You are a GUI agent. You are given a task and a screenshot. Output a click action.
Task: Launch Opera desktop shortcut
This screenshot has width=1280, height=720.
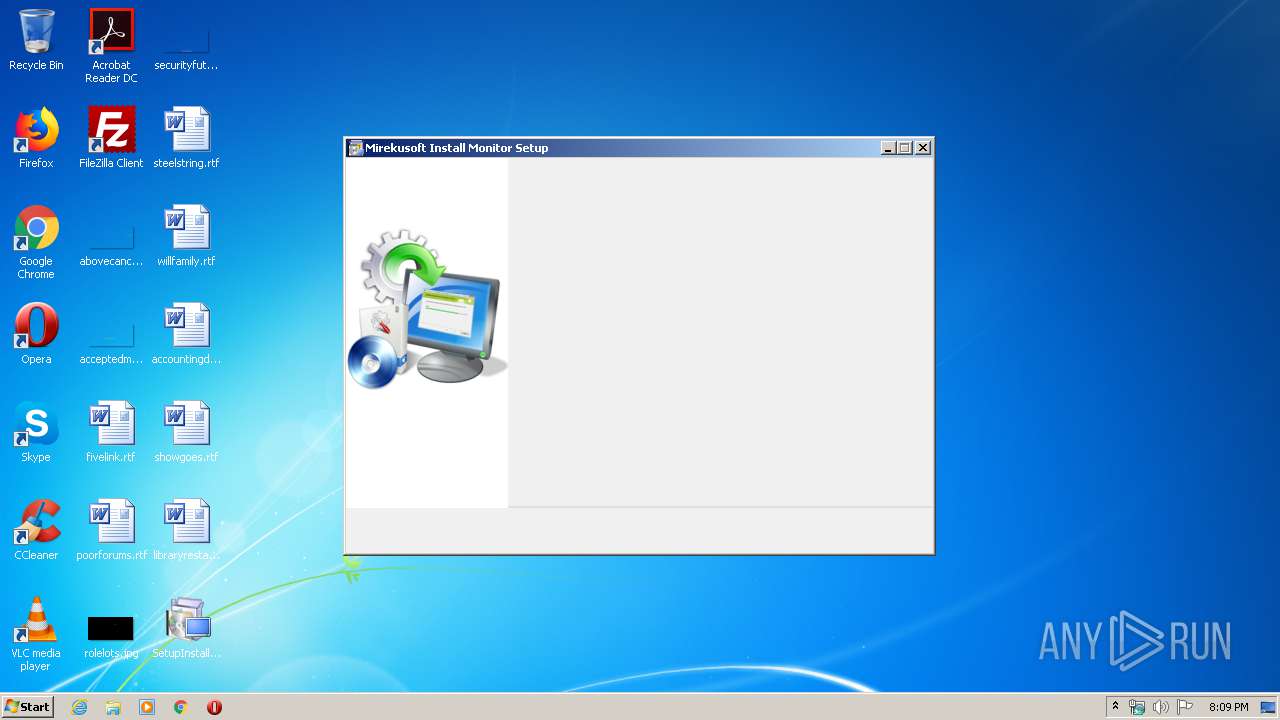pyautogui.click(x=36, y=334)
